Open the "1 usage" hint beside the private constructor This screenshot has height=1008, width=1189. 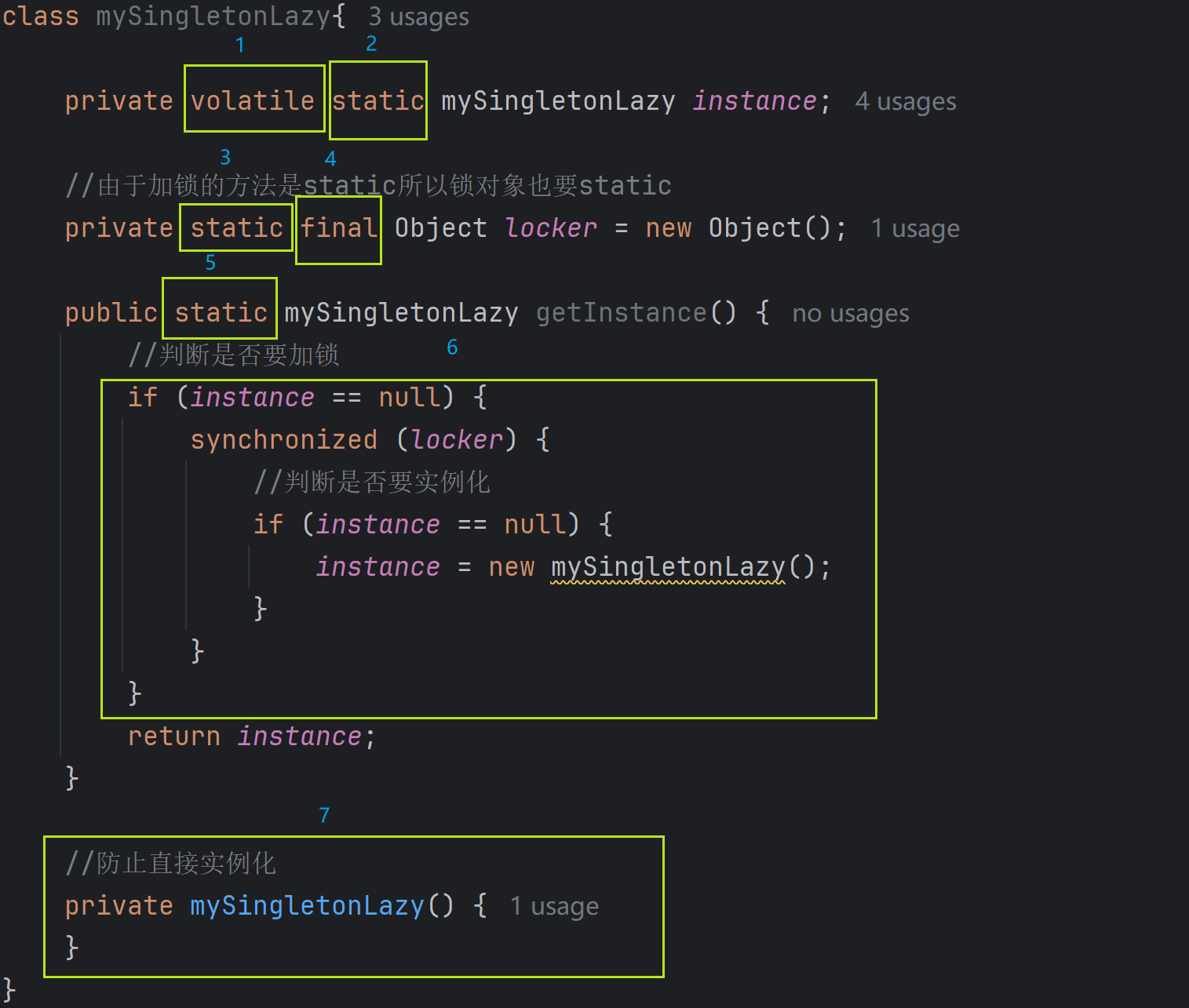pos(554,906)
